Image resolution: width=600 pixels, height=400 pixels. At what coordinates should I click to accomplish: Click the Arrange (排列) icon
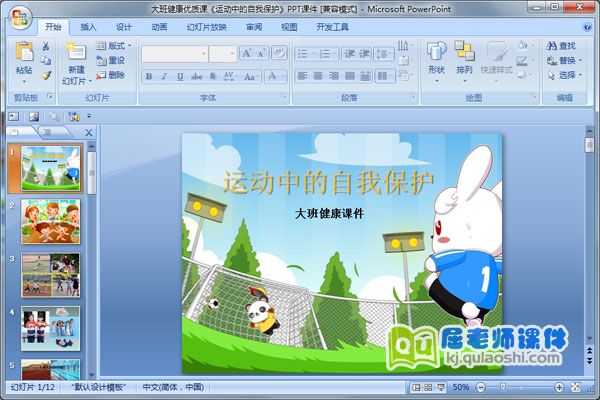tap(464, 55)
